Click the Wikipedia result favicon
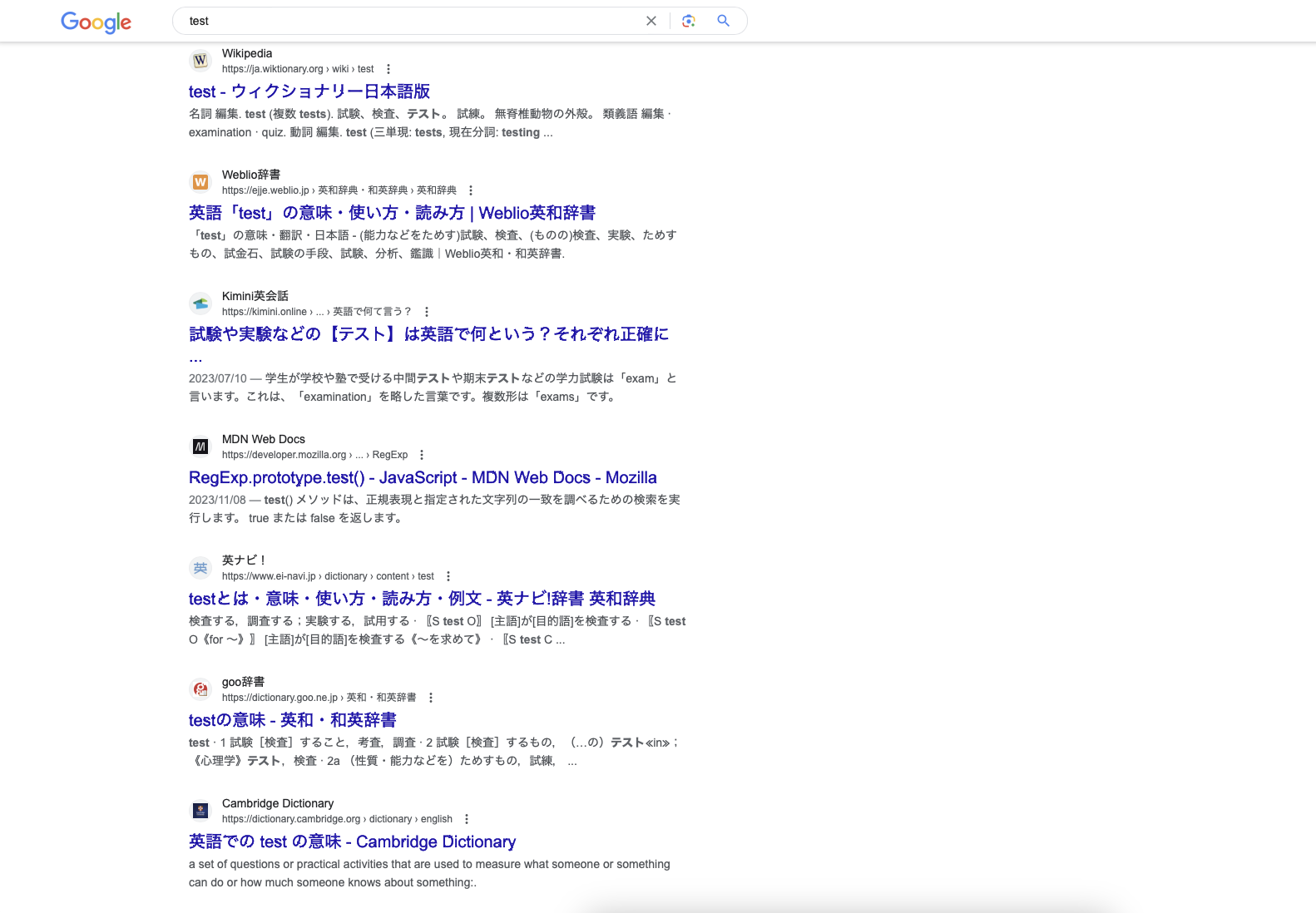 tap(200, 61)
